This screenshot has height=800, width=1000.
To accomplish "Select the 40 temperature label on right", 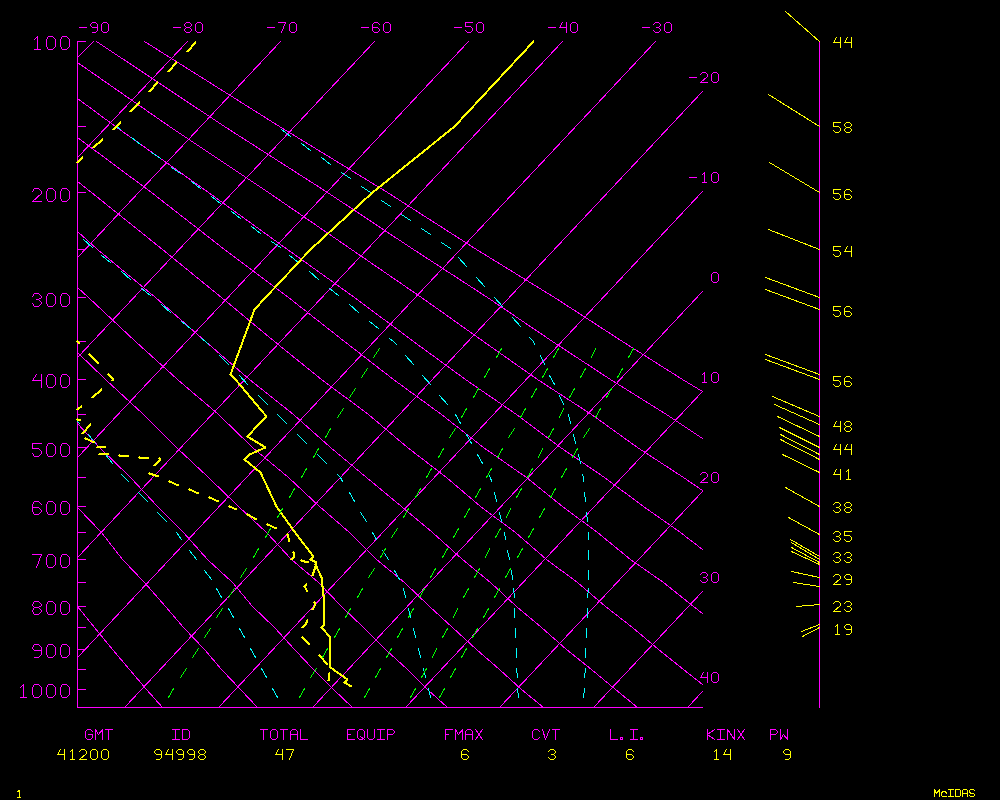I will click(709, 678).
